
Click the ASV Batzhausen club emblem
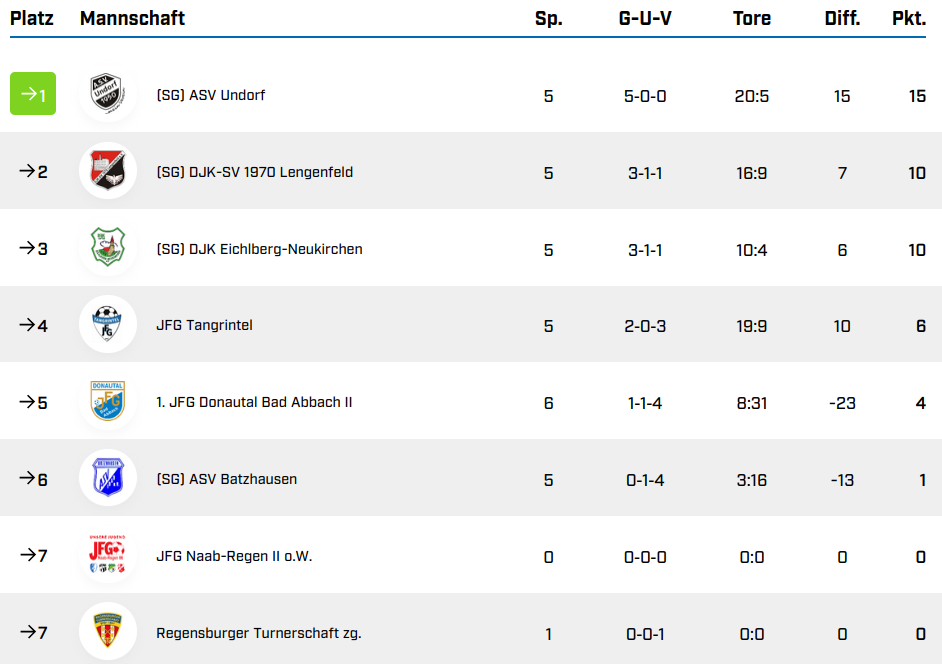click(107, 479)
